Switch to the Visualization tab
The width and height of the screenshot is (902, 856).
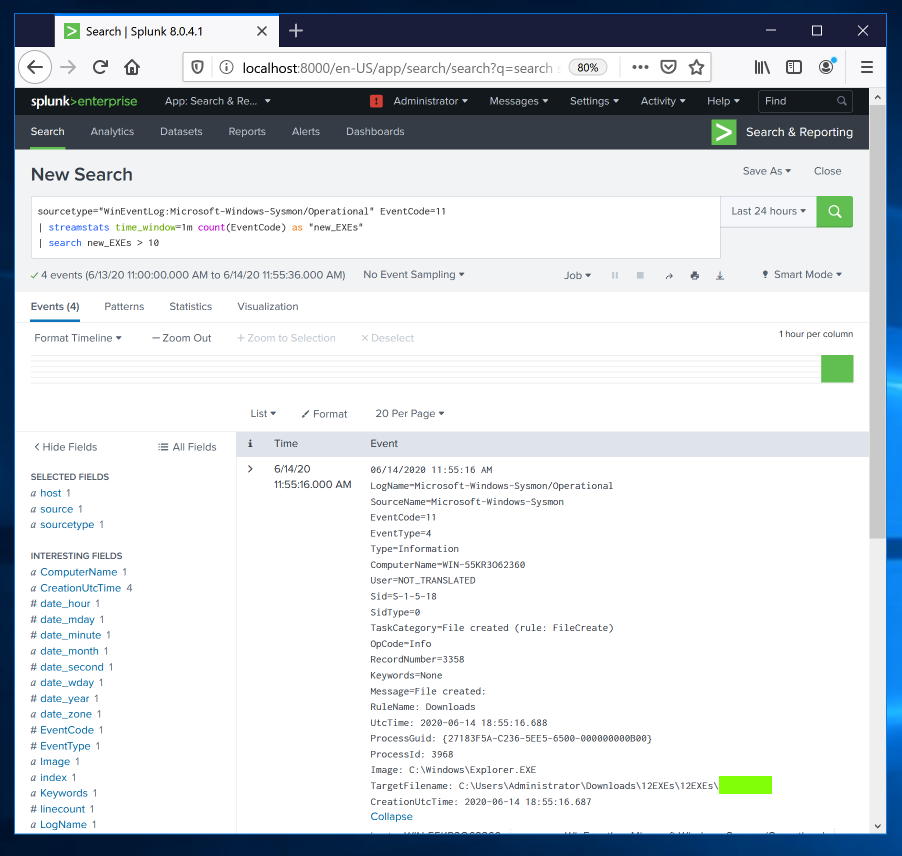point(268,307)
